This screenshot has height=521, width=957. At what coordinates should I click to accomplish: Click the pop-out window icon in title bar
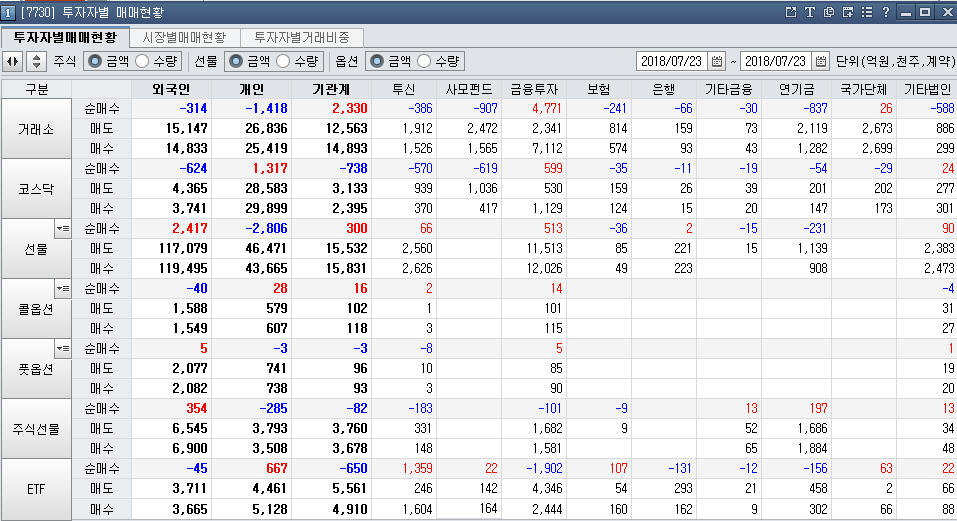[x=791, y=12]
